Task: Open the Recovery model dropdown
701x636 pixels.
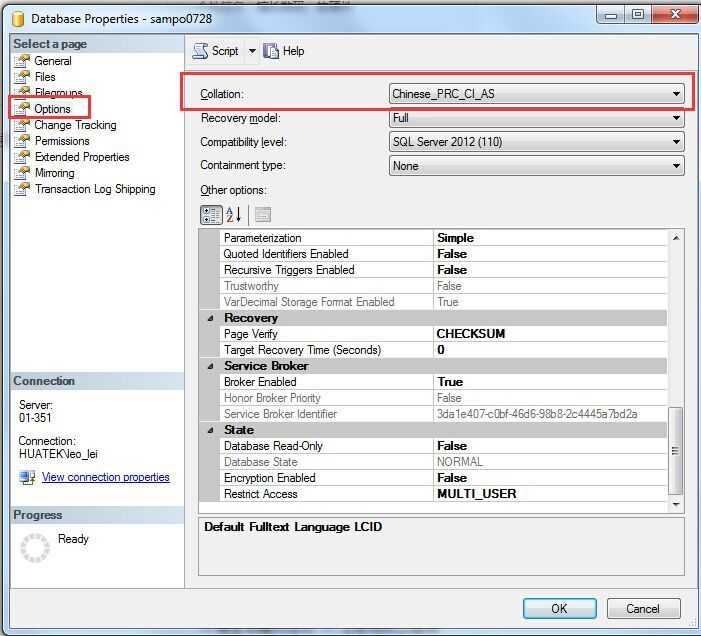Action: click(x=536, y=118)
